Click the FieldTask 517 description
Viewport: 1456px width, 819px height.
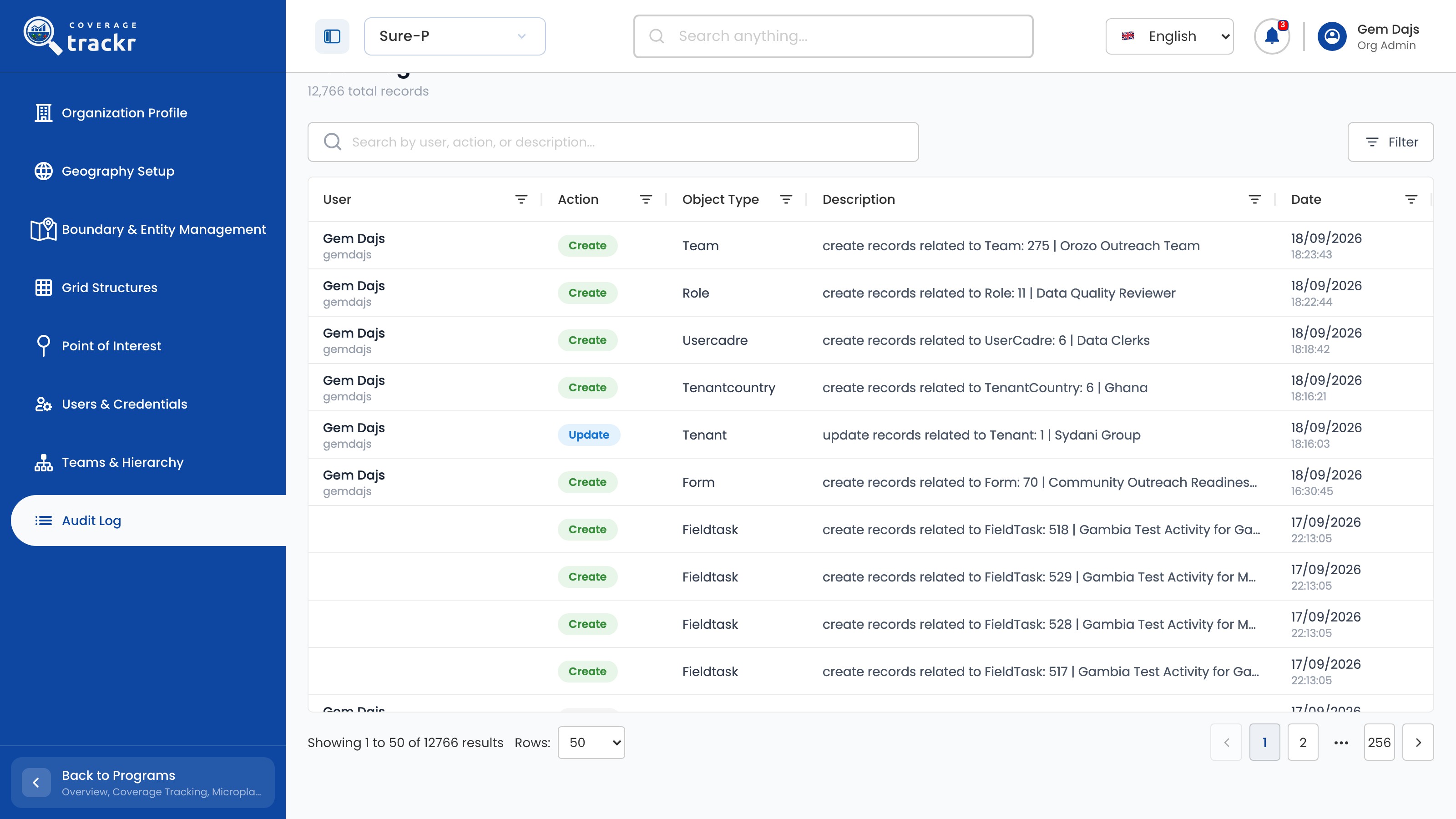1041,672
